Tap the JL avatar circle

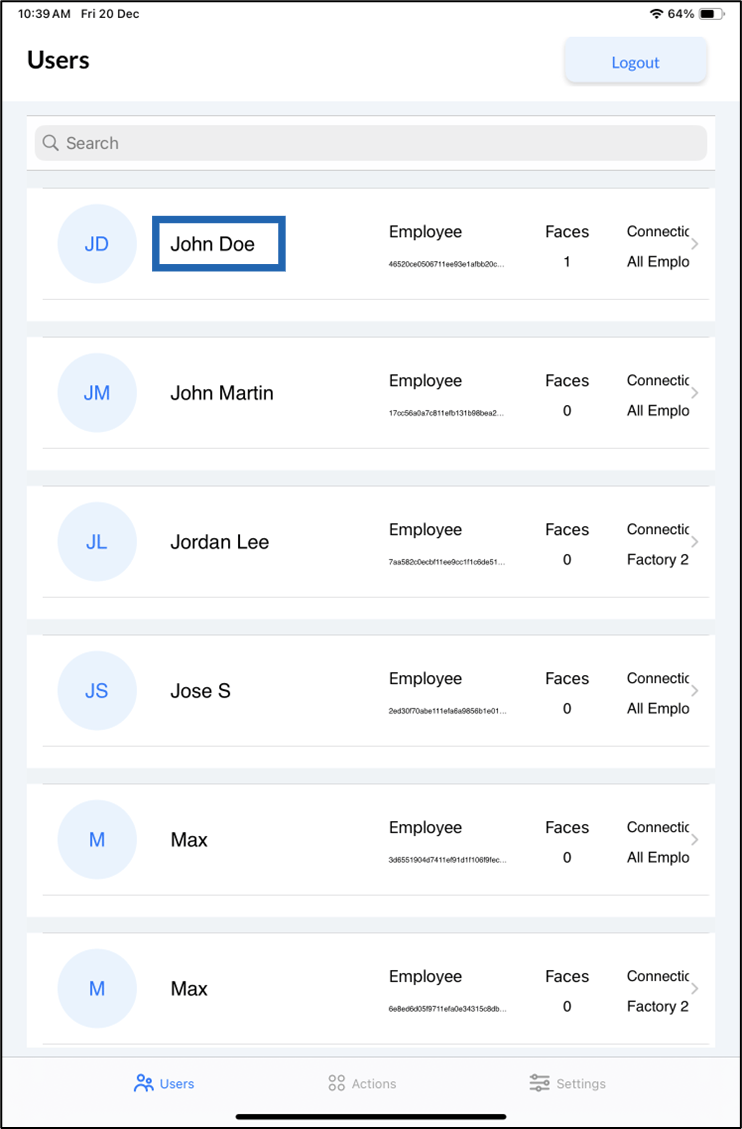coord(96,541)
